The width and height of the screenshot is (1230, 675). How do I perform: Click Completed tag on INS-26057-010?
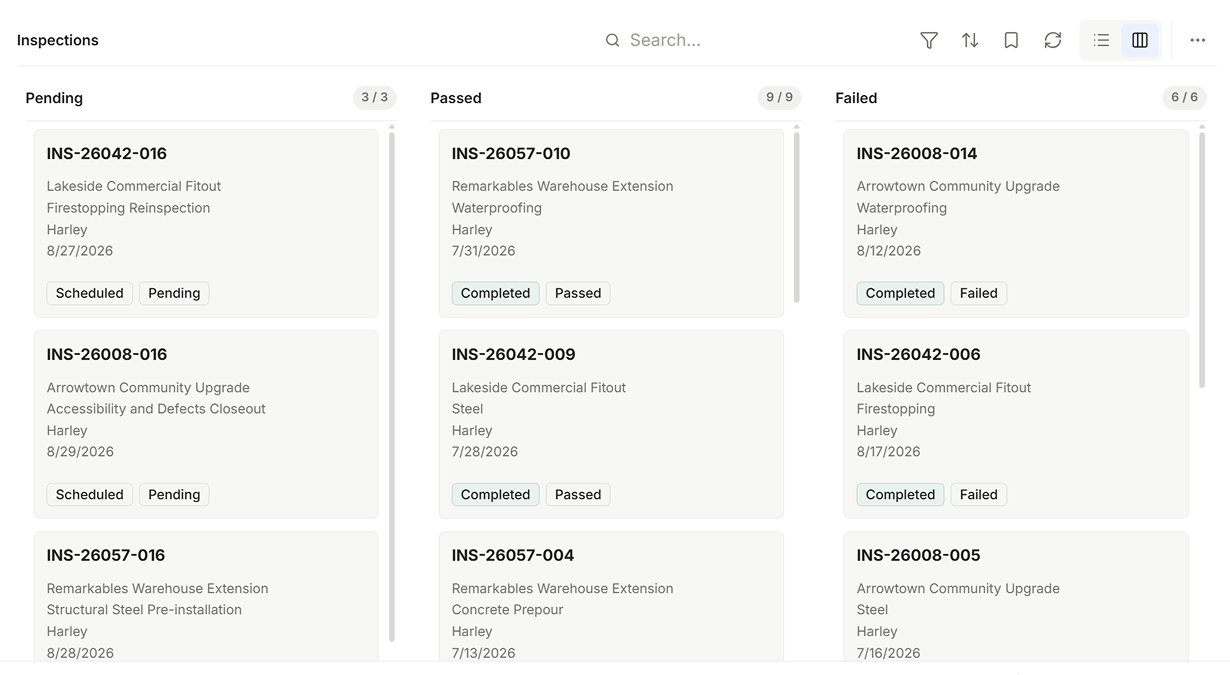[496, 293]
